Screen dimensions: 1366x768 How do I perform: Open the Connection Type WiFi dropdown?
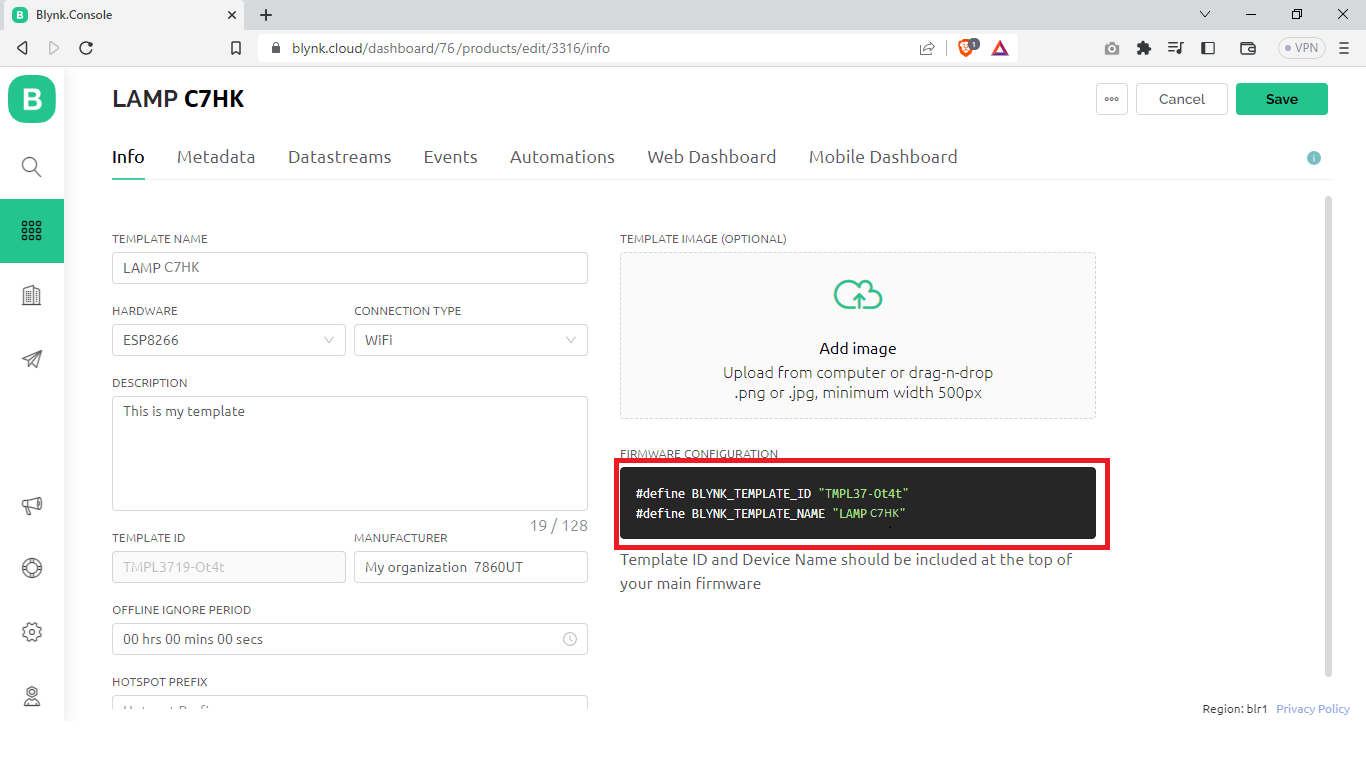tap(470, 340)
